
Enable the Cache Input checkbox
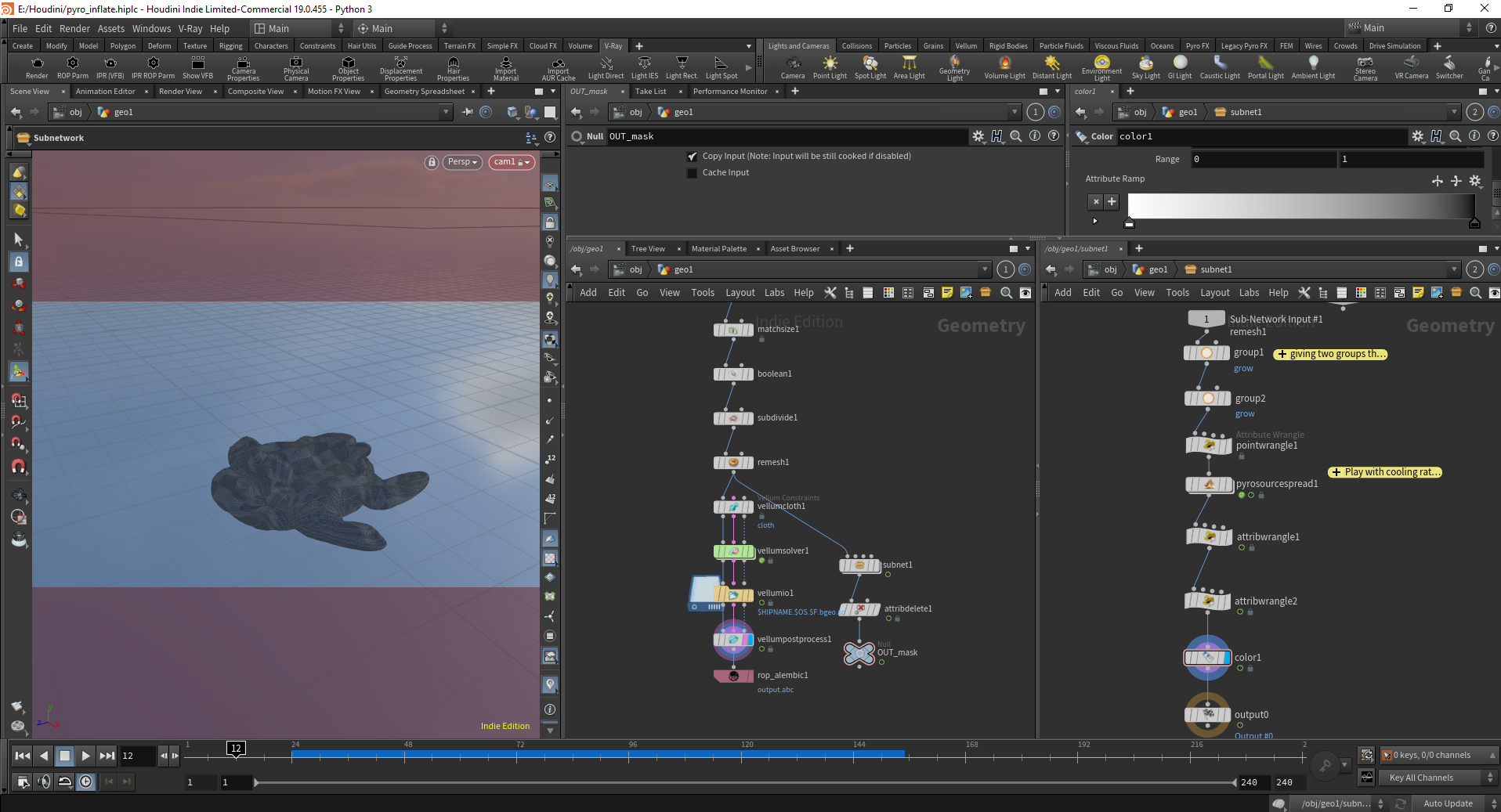[x=692, y=173]
